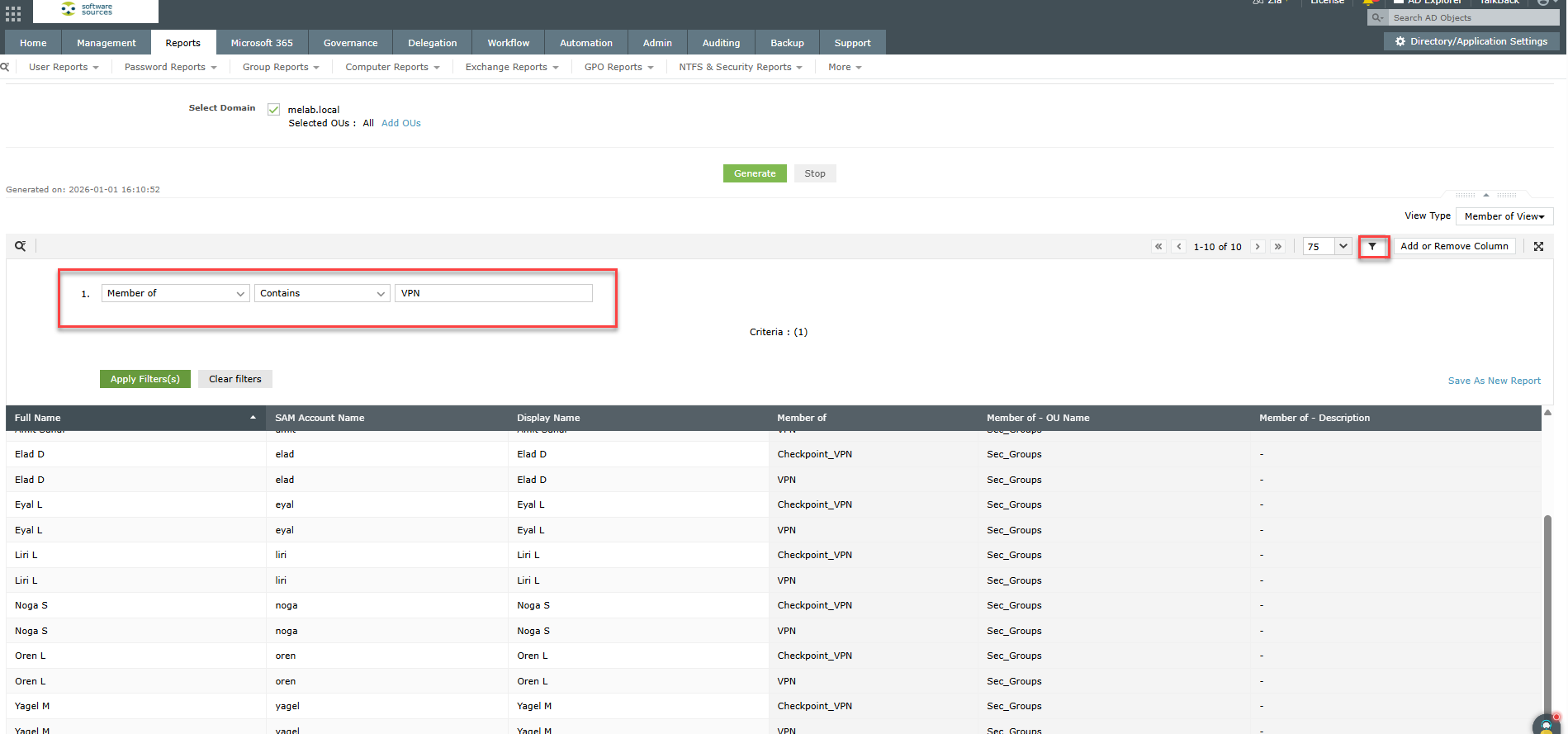Switch to the Auditing tab

point(720,43)
